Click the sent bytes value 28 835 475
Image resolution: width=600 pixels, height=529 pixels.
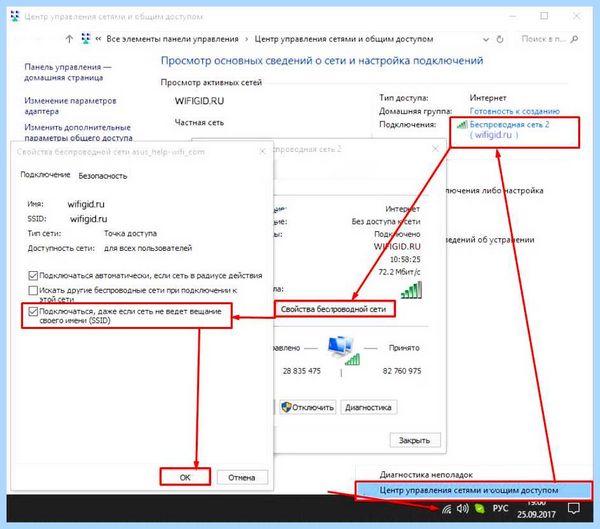(x=302, y=371)
